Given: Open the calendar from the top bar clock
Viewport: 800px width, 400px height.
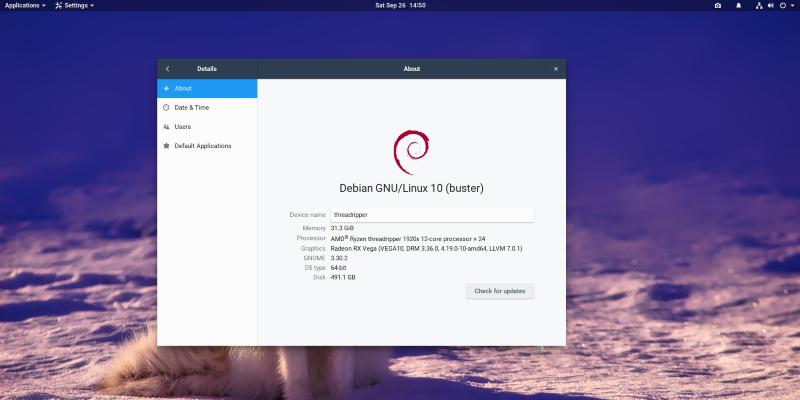Looking at the screenshot, I should 400,5.
